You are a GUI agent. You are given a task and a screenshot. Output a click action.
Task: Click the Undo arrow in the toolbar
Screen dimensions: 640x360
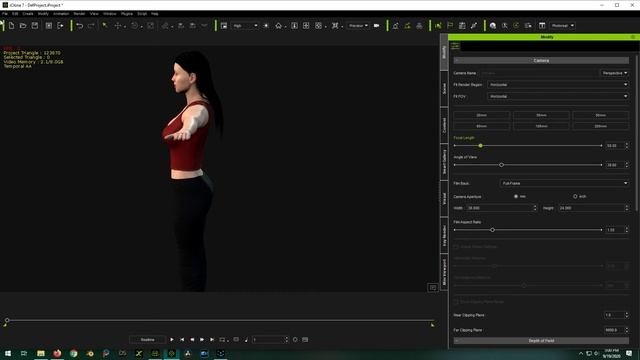[80, 26]
